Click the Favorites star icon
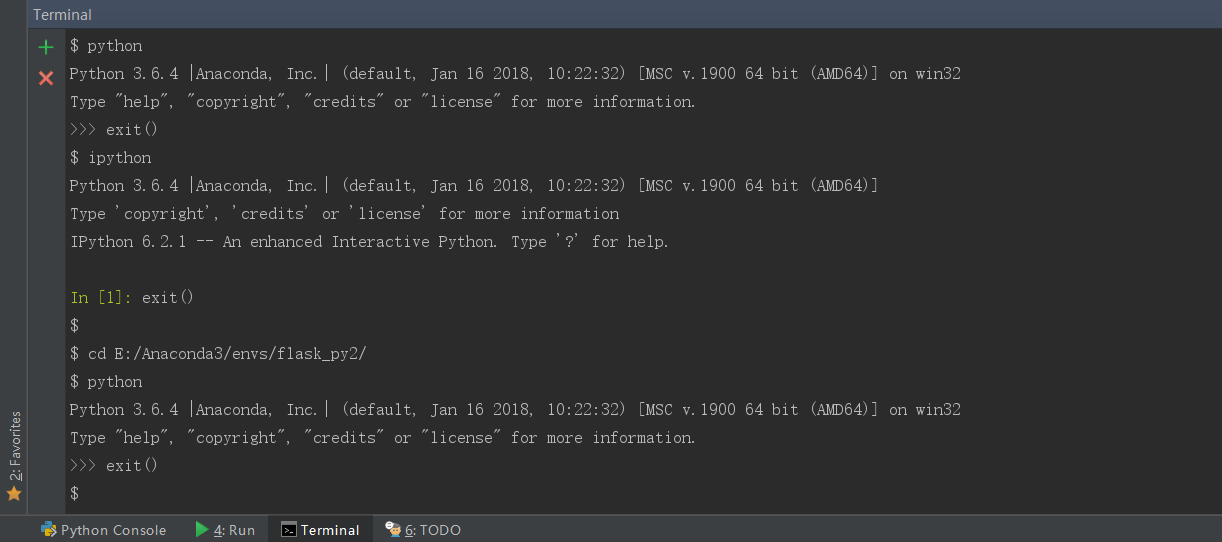The width and height of the screenshot is (1222, 542). pos(14,494)
